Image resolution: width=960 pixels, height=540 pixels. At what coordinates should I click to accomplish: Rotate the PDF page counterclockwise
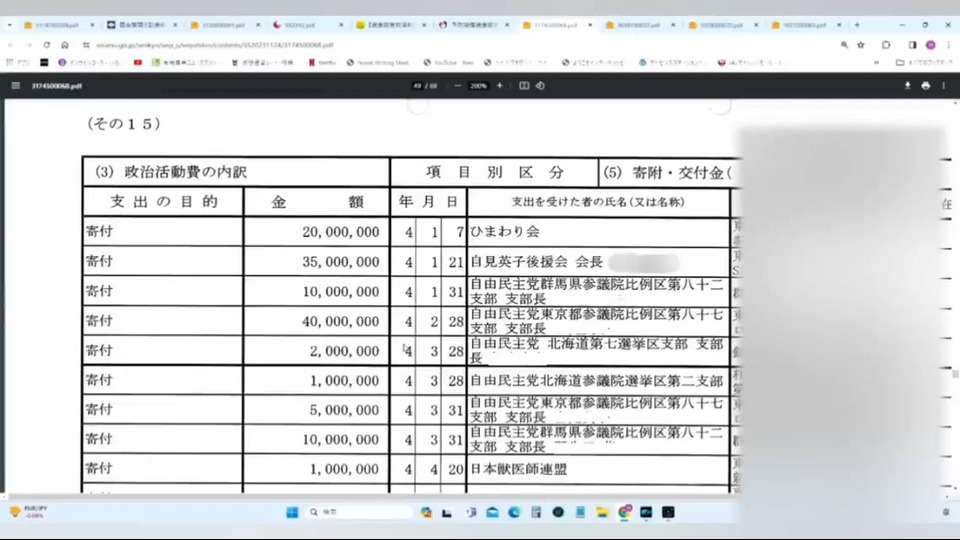click(x=540, y=86)
